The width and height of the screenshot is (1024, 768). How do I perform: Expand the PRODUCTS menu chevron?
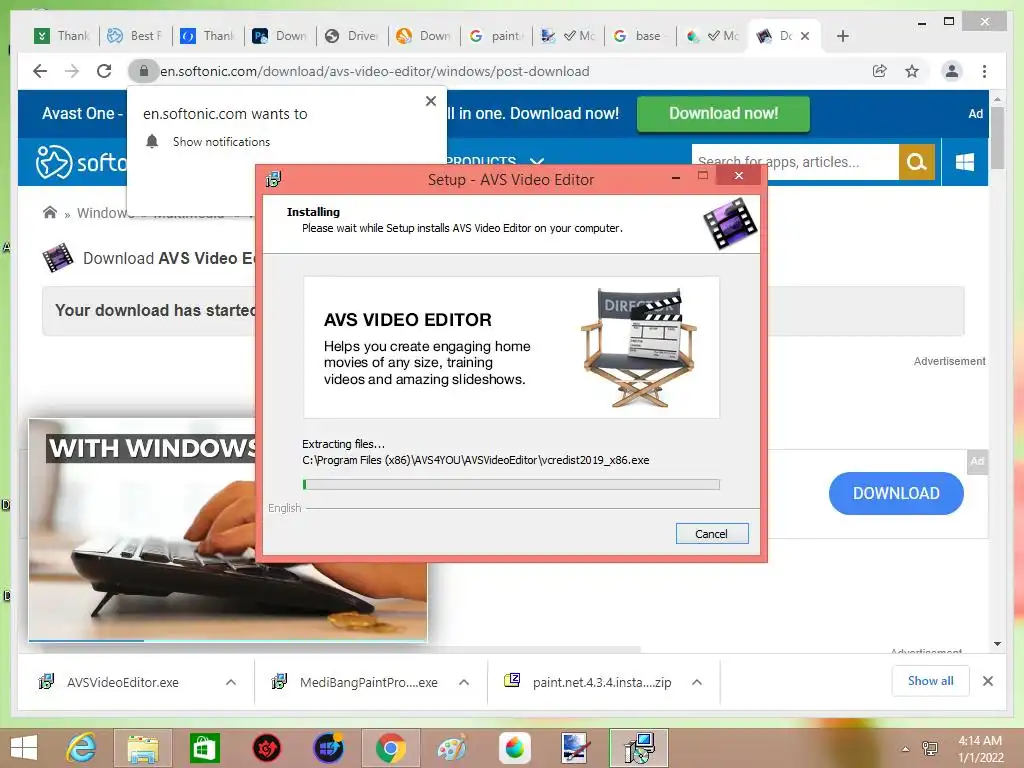click(537, 161)
